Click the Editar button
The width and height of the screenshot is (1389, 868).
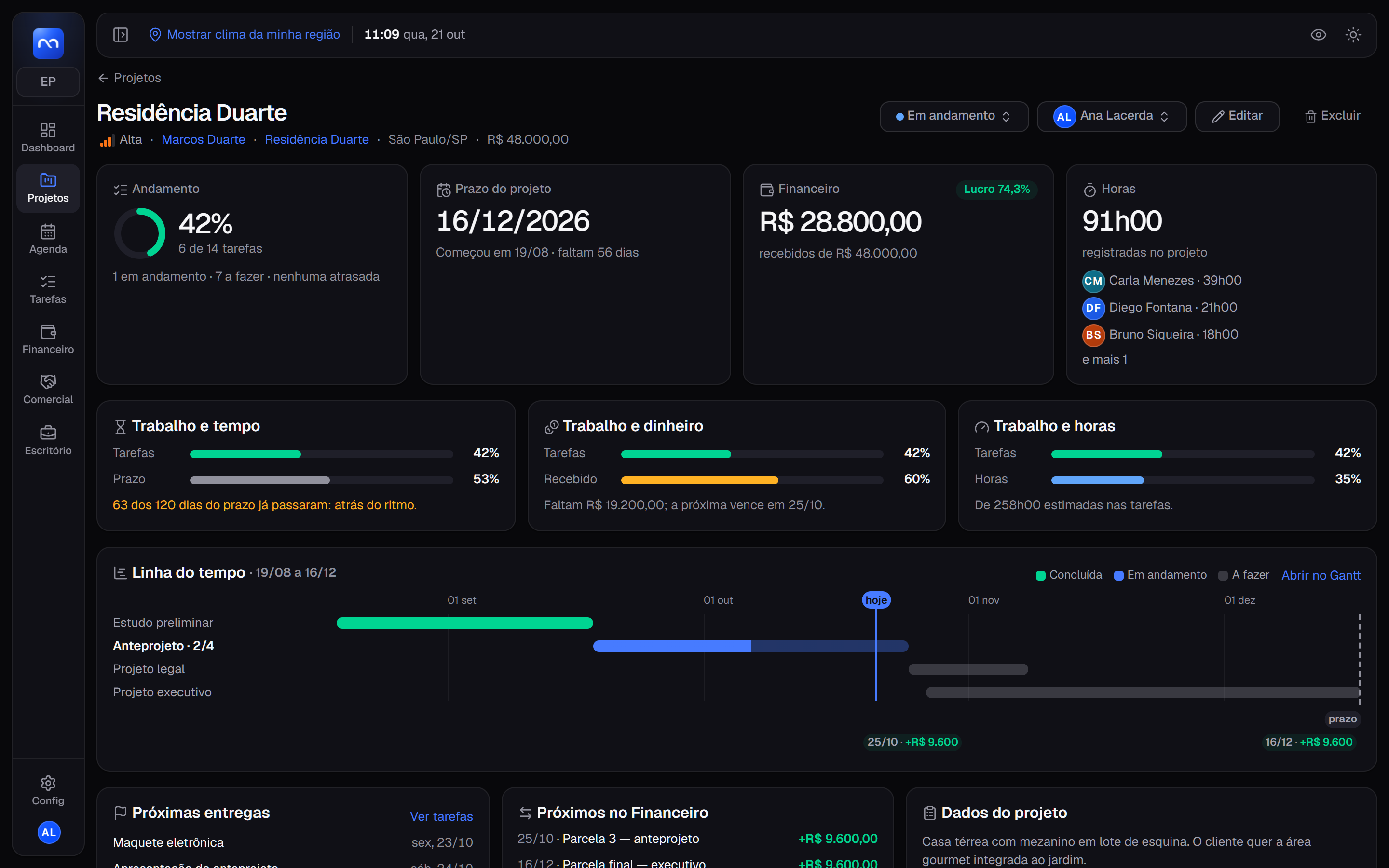tap(1238, 116)
